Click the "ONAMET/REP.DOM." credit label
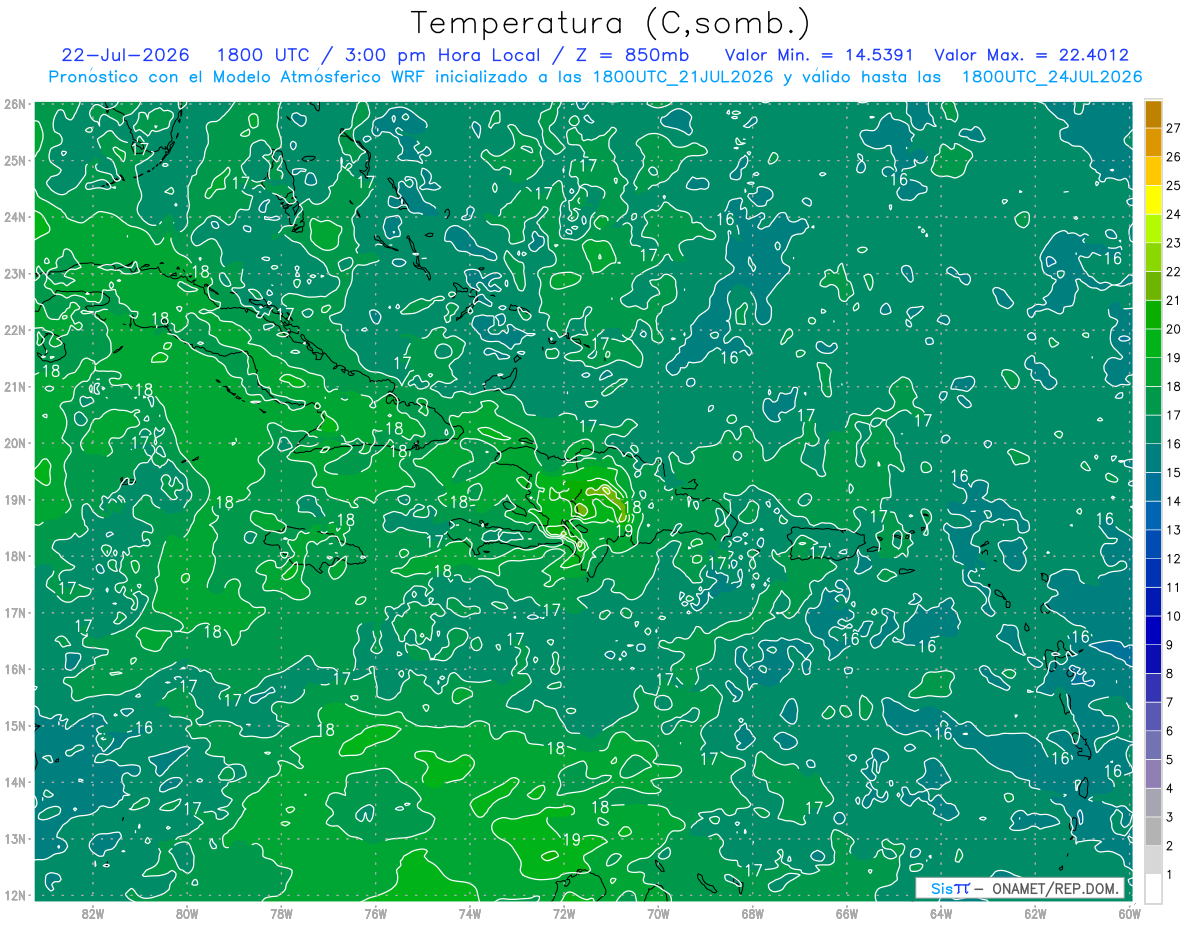 click(1055, 888)
